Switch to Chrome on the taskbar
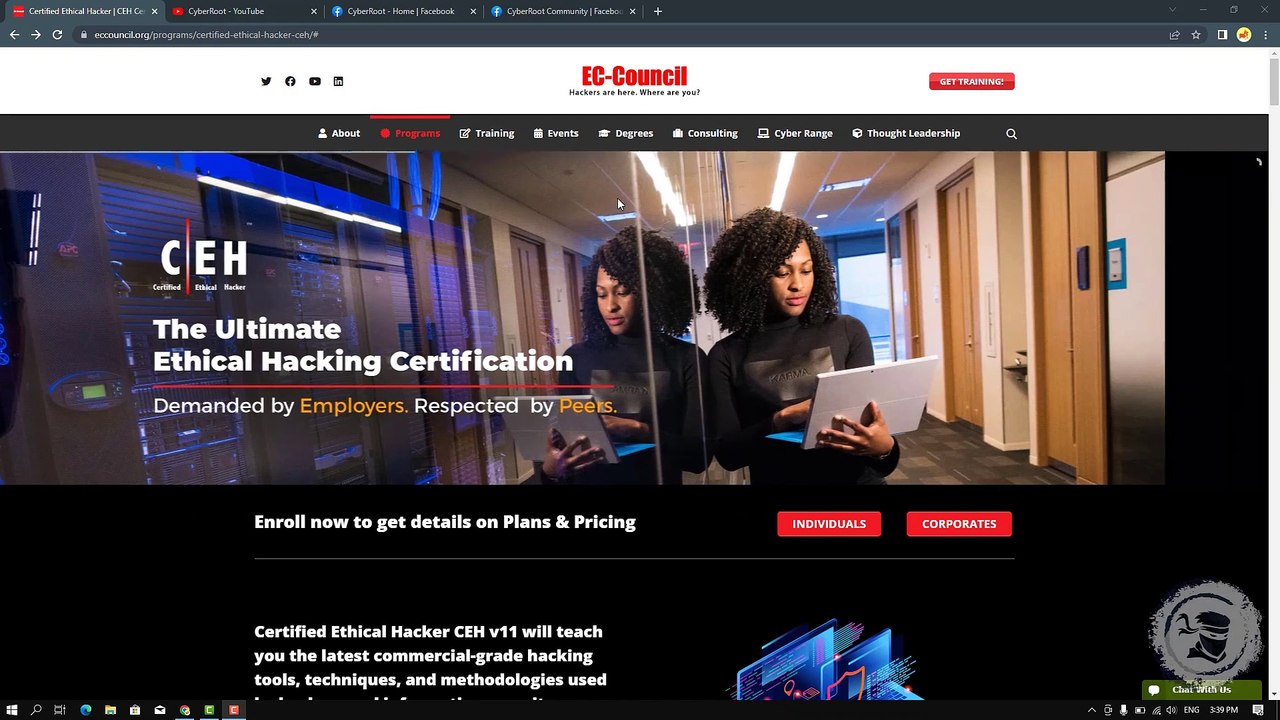Image resolution: width=1280 pixels, height=720 pixels. [x=185, y=710]
